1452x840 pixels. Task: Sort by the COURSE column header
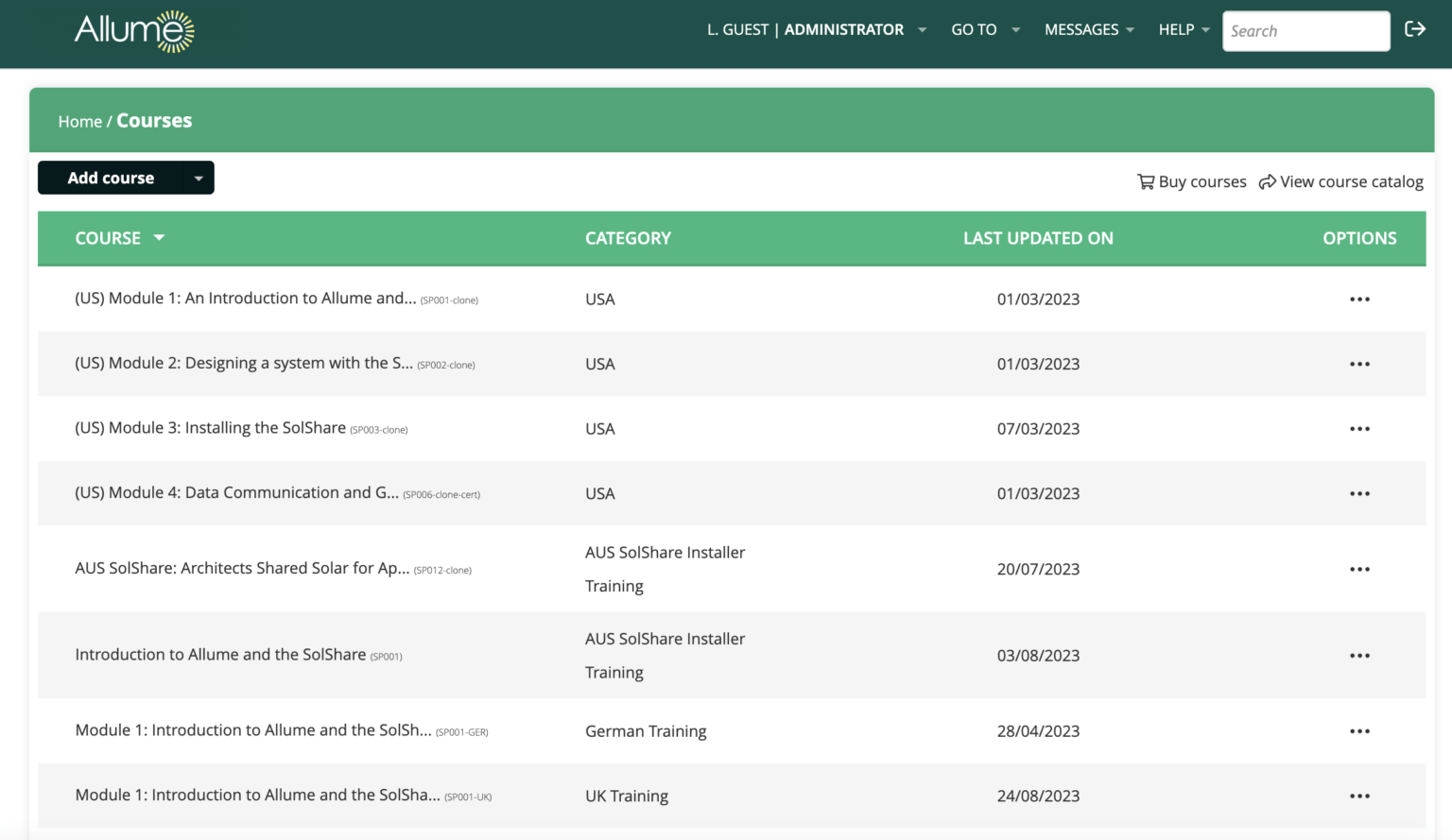(119, 238)
